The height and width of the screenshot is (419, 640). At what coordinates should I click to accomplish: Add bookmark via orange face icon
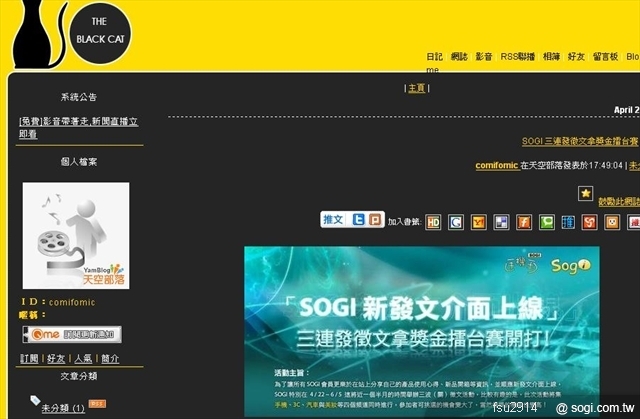(612, 222)
